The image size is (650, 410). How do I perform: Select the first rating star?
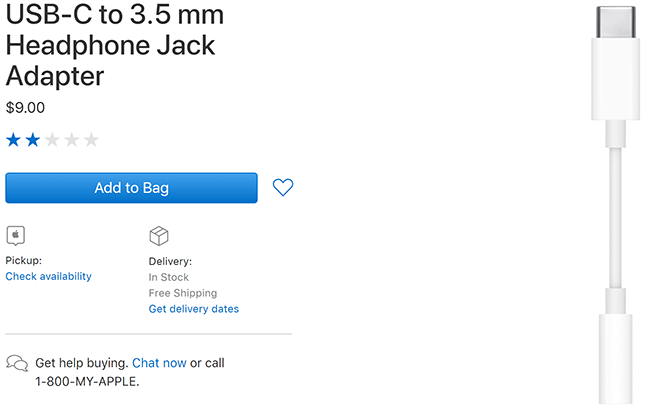pyautogui.click(x=13, y=140)
